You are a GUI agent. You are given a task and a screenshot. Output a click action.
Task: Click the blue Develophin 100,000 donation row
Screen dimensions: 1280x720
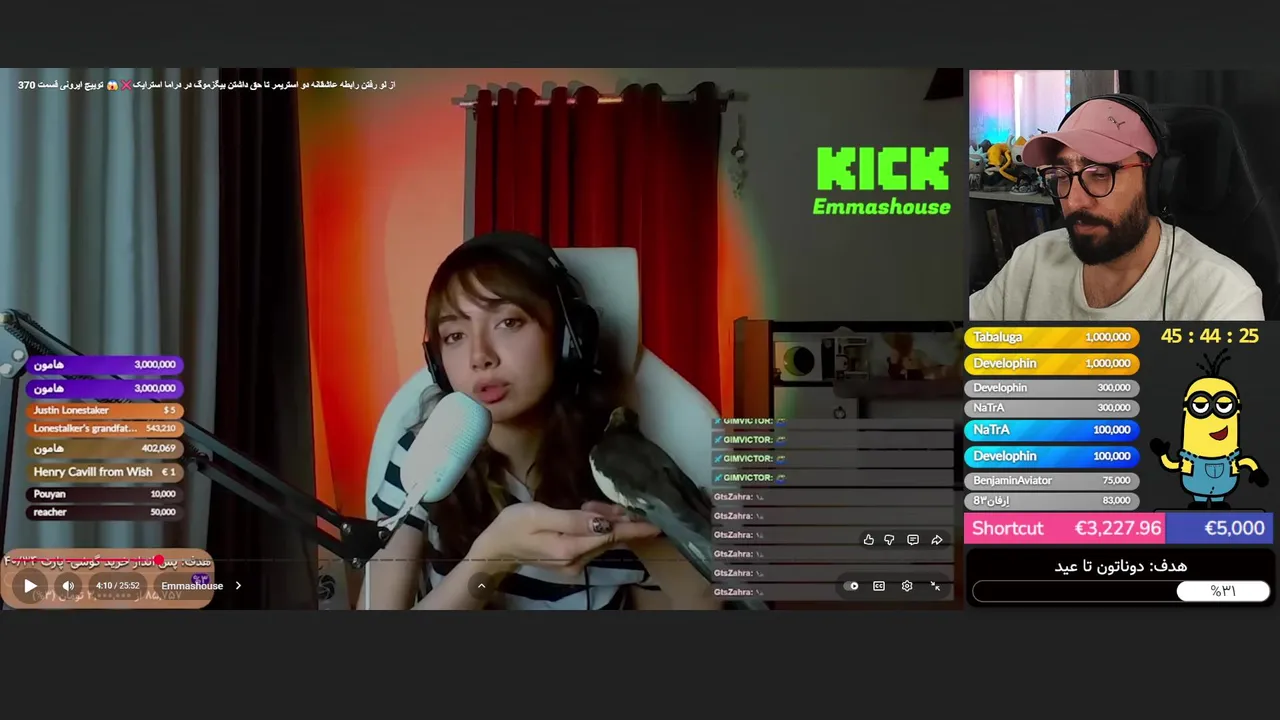tap(1052, 456)
